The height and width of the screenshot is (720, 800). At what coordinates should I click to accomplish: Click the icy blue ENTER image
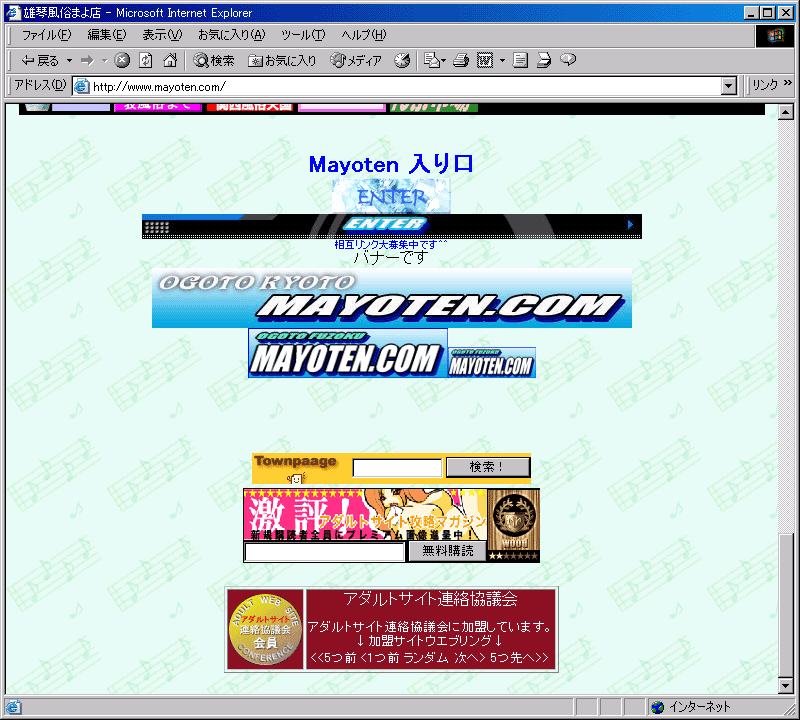click(391, 196)
